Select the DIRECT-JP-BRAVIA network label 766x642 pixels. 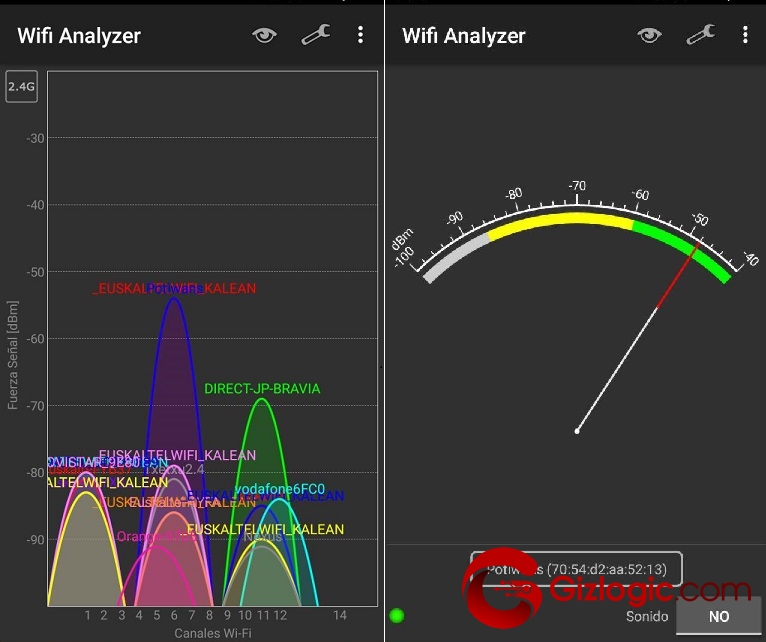coord(262,389)
